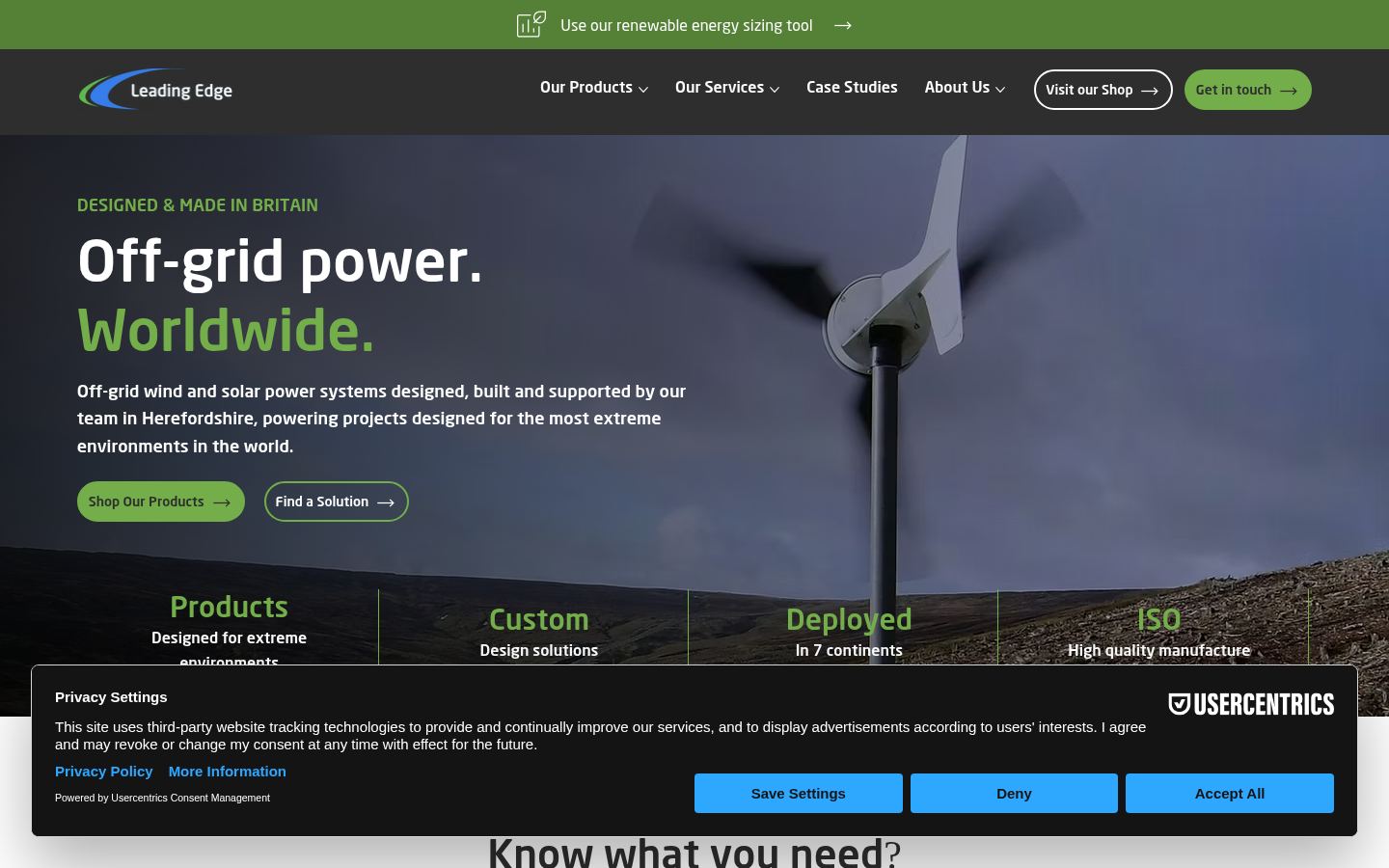Viewport: 1389px width, 868px height.
Task: Click the green 'Worldwide.' headline
Action: [x=226, y=331]
